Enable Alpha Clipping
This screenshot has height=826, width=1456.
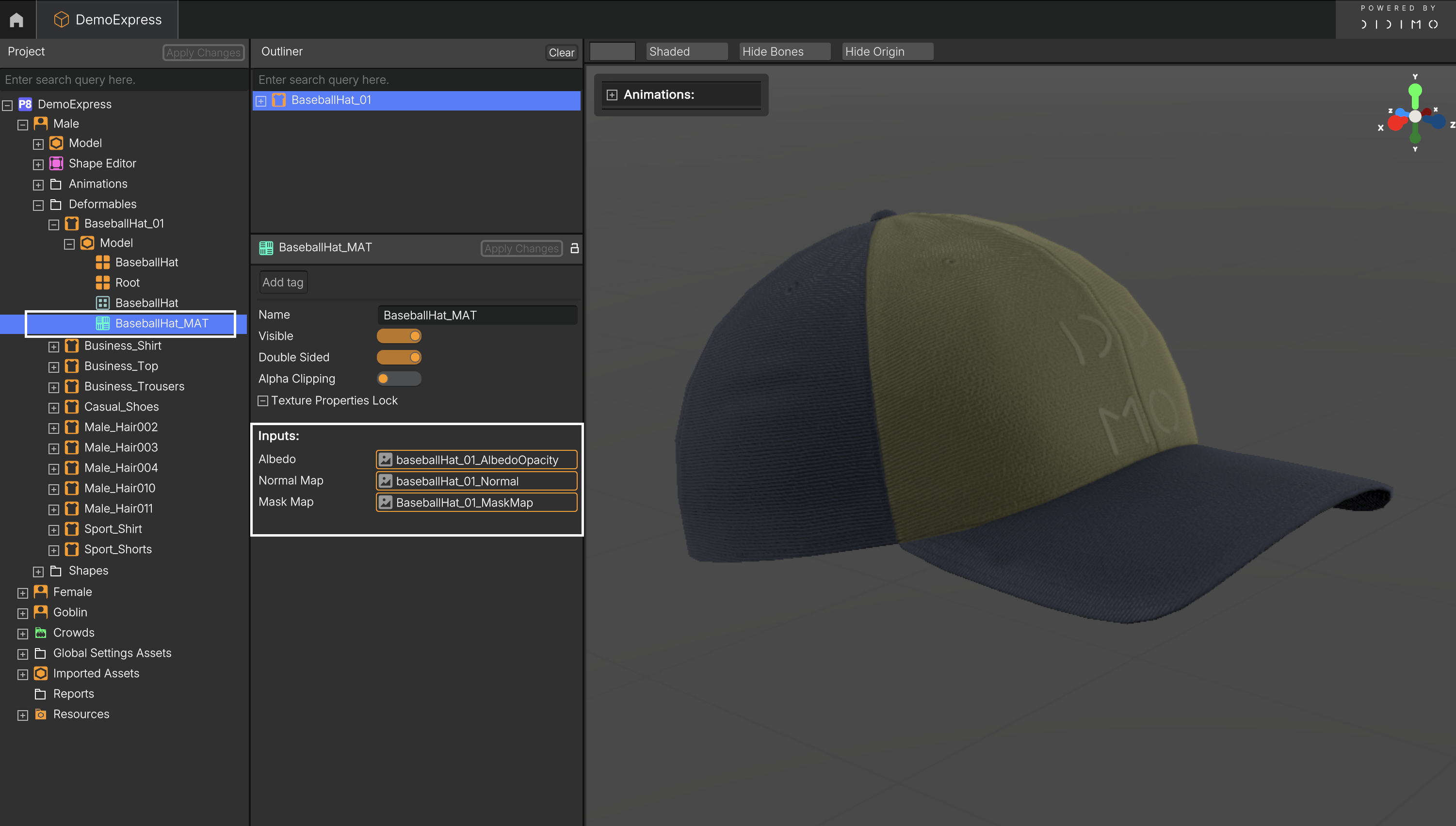point(399,379)
